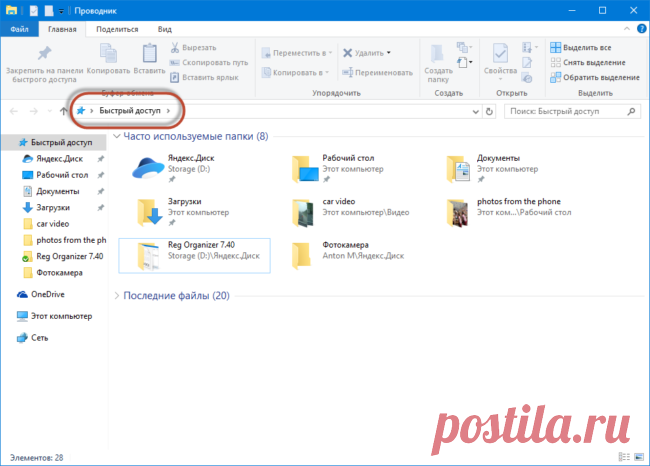Select the car video folder tile
650x466 pixels.
point(350,212)
